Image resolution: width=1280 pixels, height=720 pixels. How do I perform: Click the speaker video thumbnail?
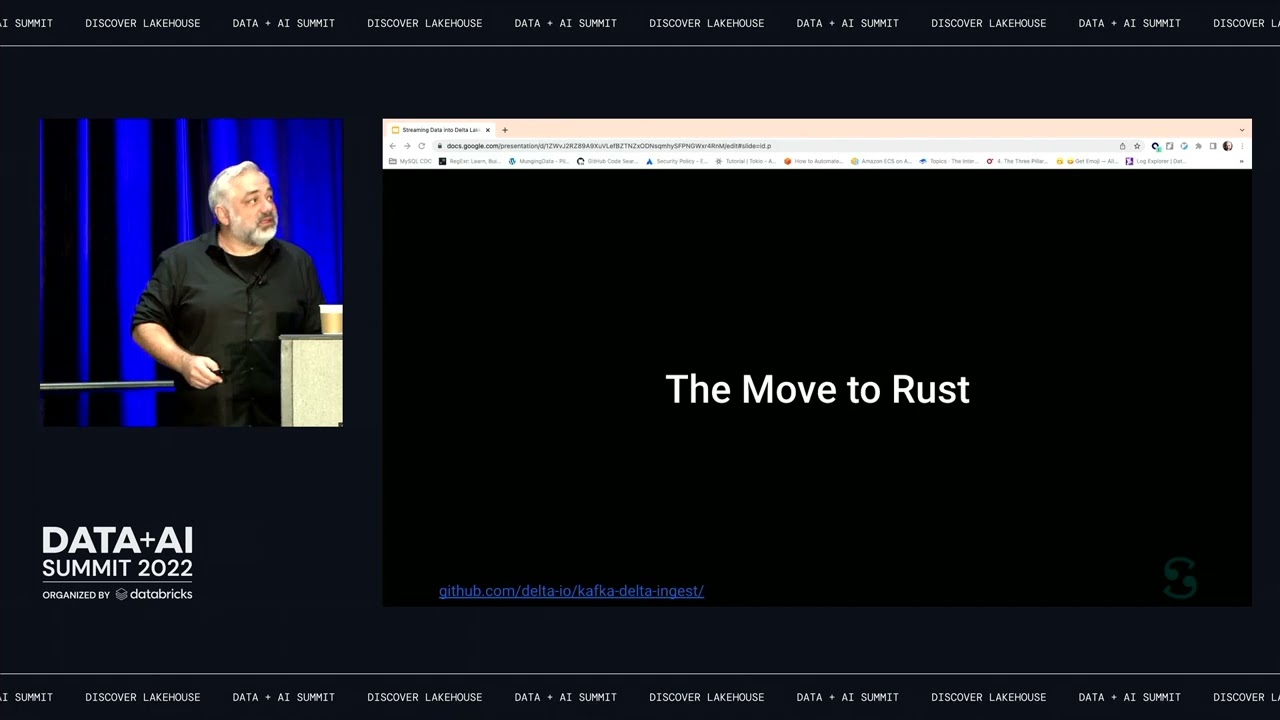click(x=192, y=273)
